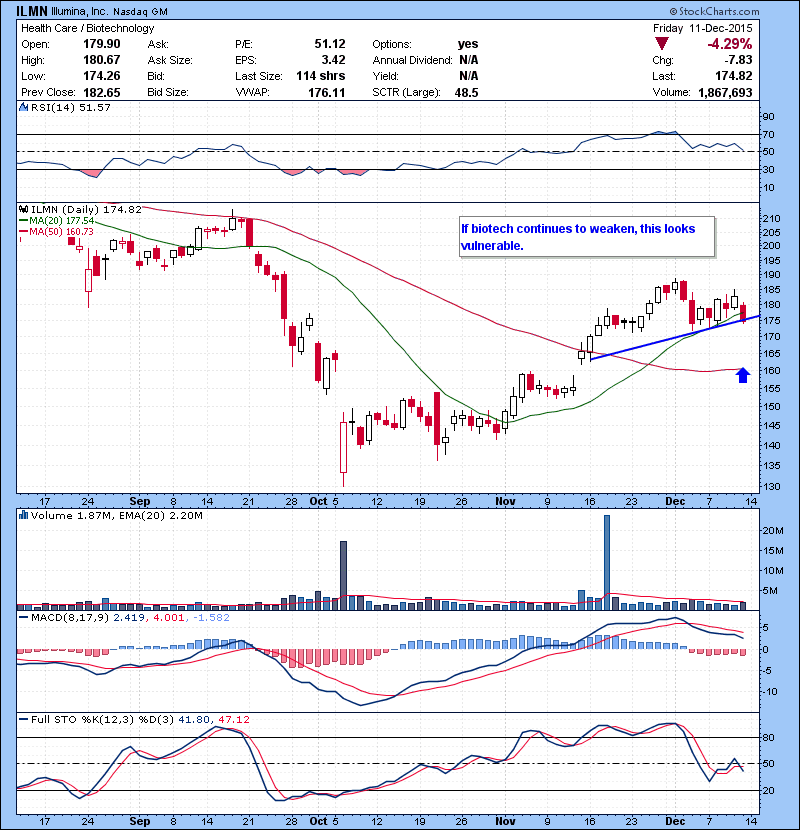The height and width of the screenshot is (830, 800).
Task: Click the RSI(14) indicator icon
Action: point(23,107)
